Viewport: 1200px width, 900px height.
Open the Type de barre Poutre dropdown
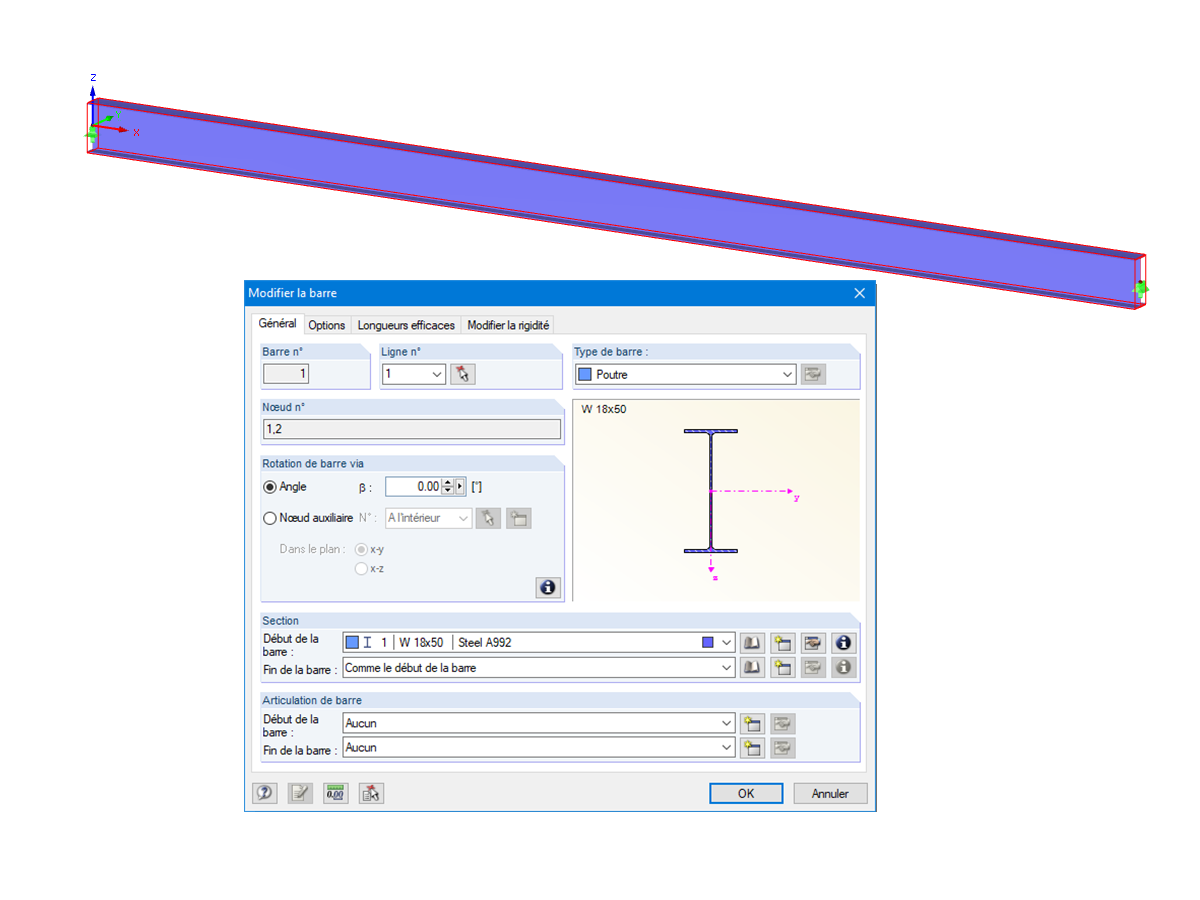click(x=787, y=375)
